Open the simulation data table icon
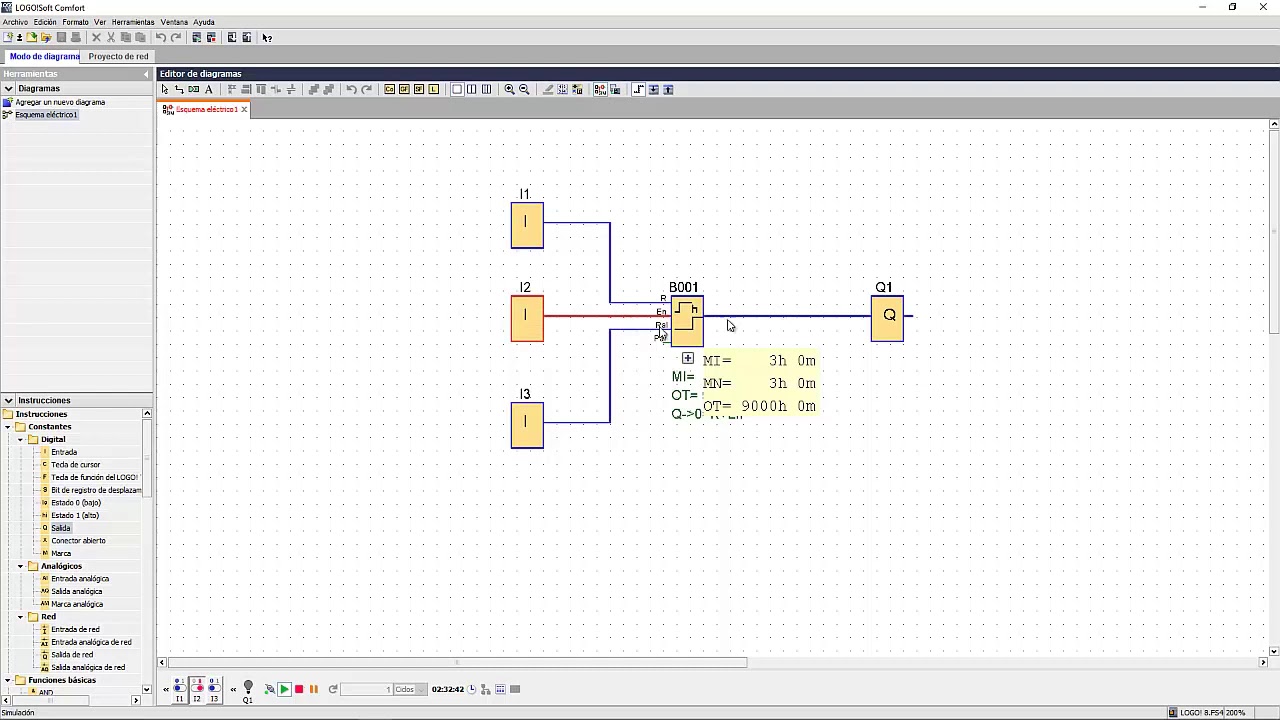Viewport: 1280px width, 720px height. pos(501,689)
